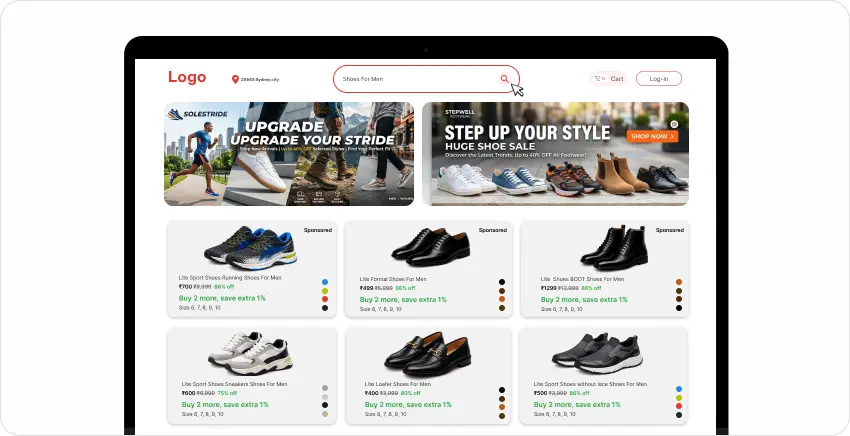This screenshot has width=850, height=436.
Task: Pick blue swatch on without lace Shoes card
Action: pyautogui.click(x=679, y=389)
